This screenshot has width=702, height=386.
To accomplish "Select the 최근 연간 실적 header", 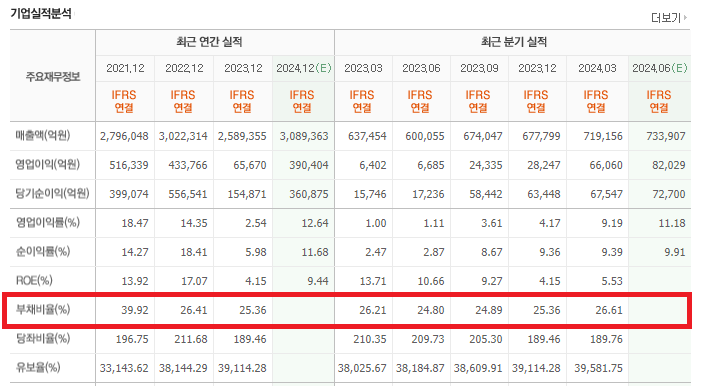I will pos(209,42).
